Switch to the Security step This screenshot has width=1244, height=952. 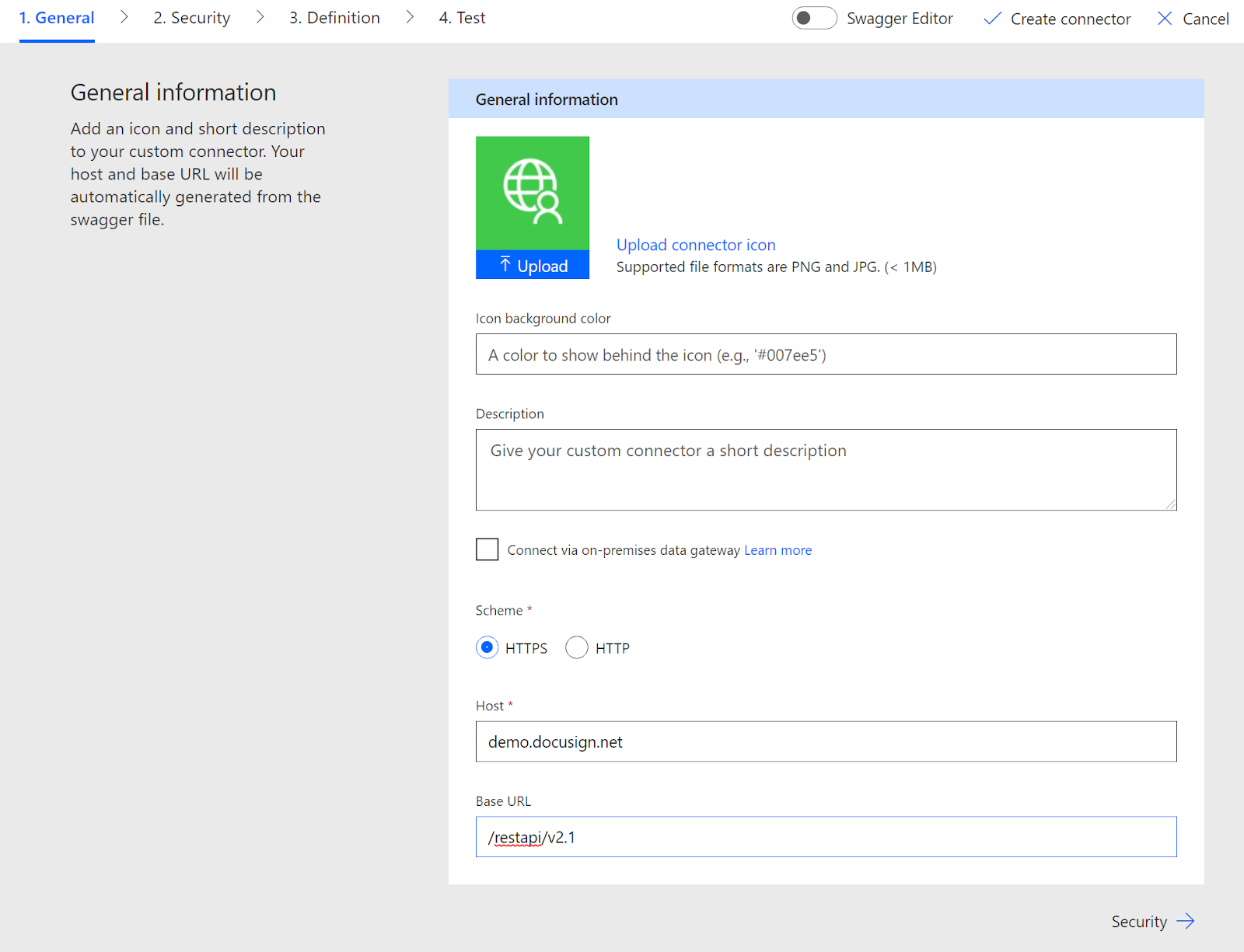click(x=190, y=17)
